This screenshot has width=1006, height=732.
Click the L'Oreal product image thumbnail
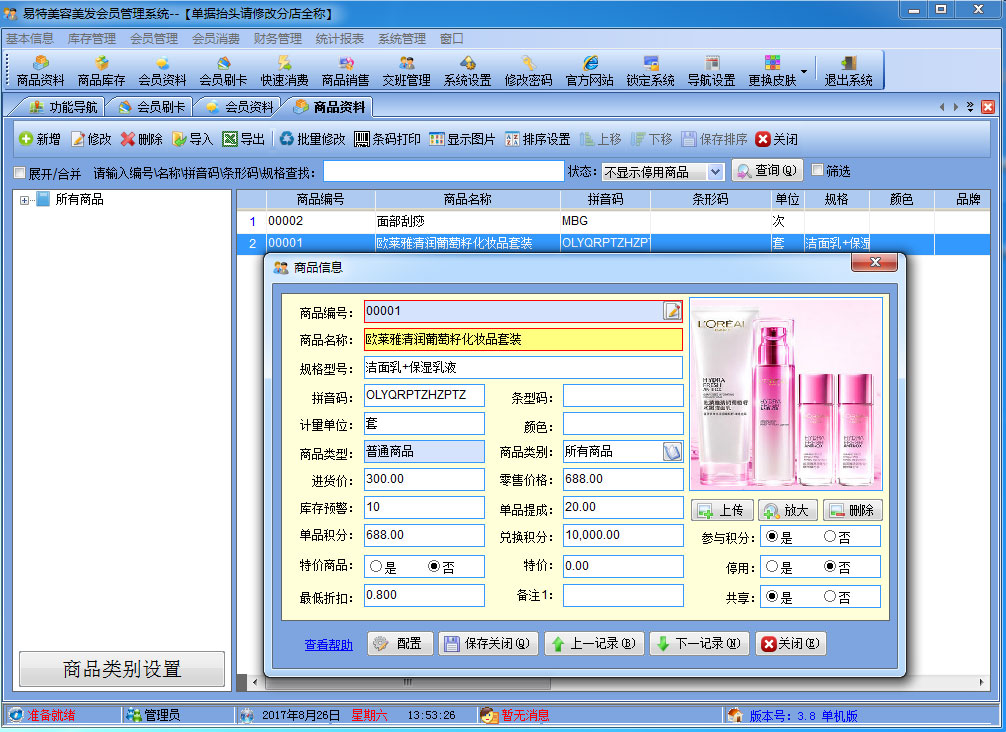click(786, 393)
